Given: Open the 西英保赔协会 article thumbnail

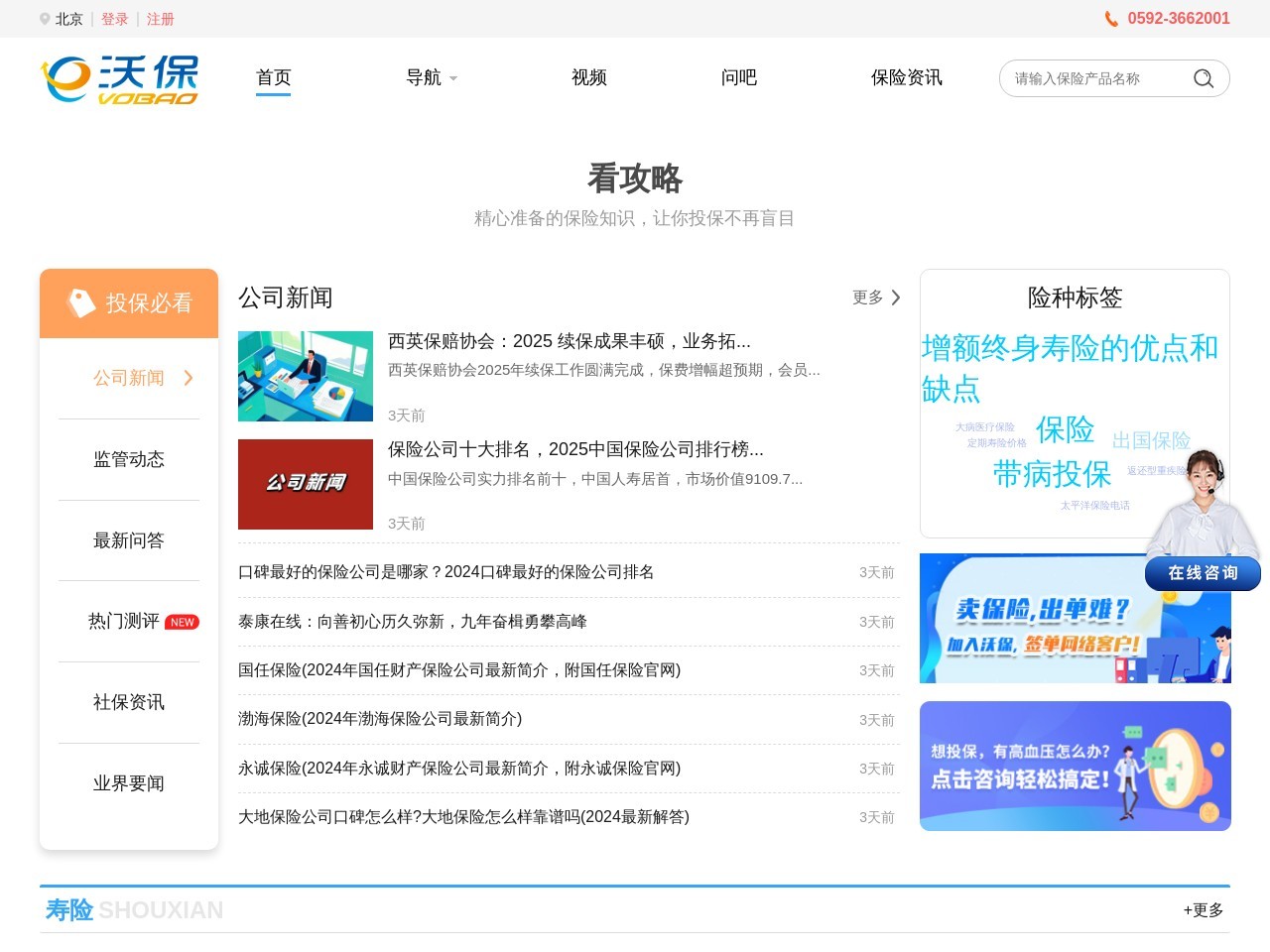Looking at the screenshot, I should [306, 377].
